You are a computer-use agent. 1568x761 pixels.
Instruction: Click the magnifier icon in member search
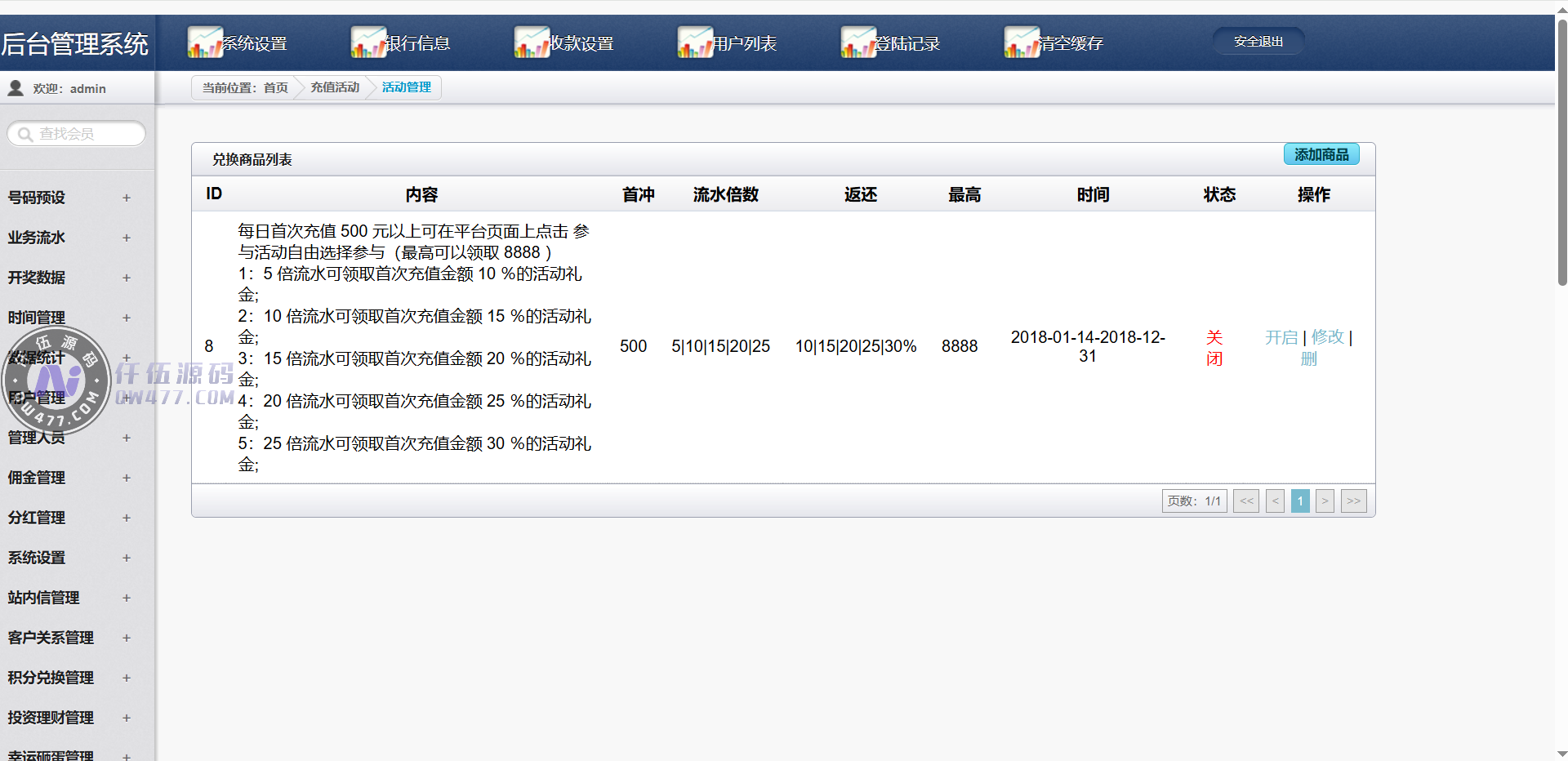(x=25, y=134)
